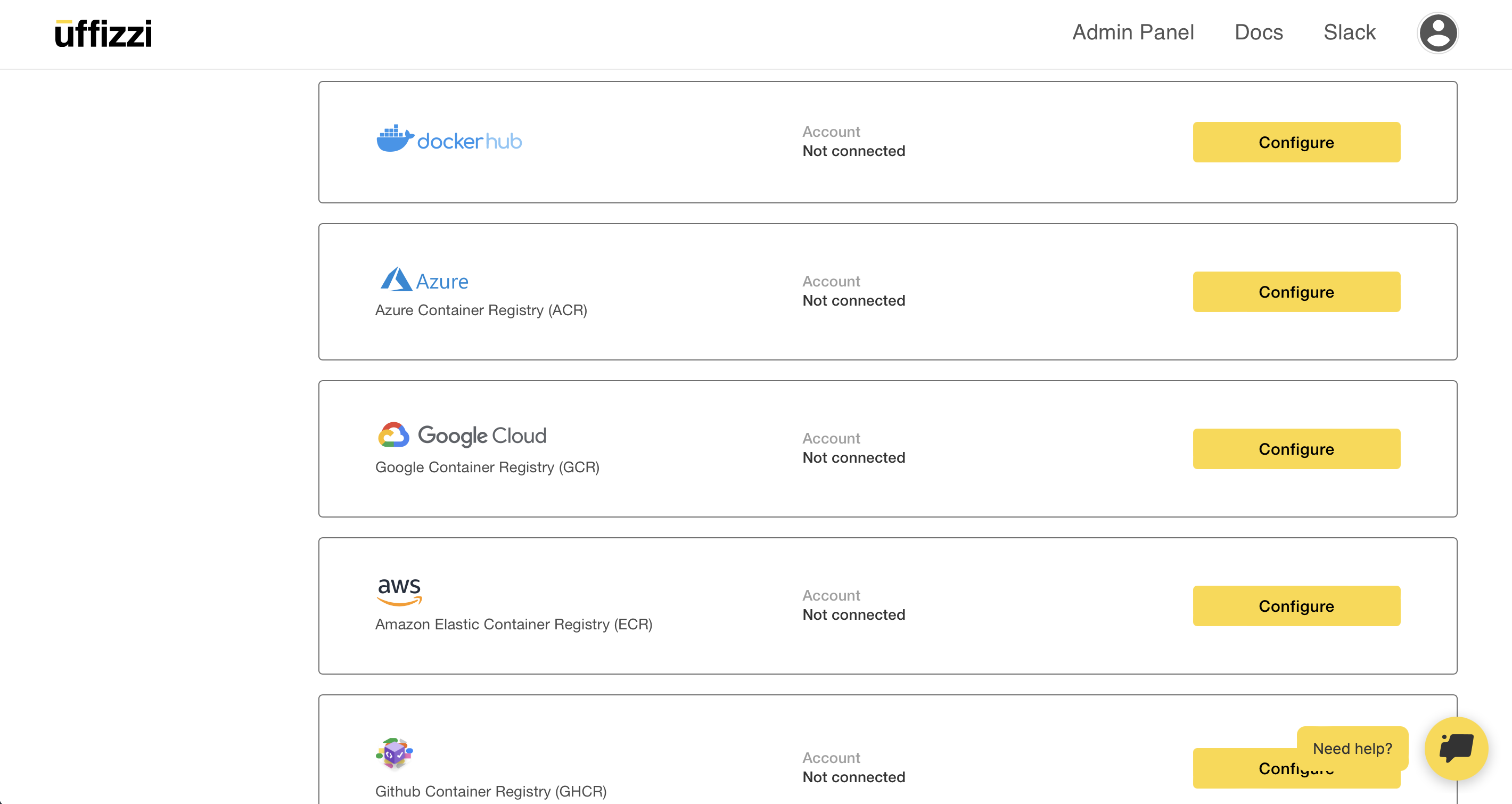Go to Docs in top navigation
Viewport: 1512px width, 804px height.
1259,32
